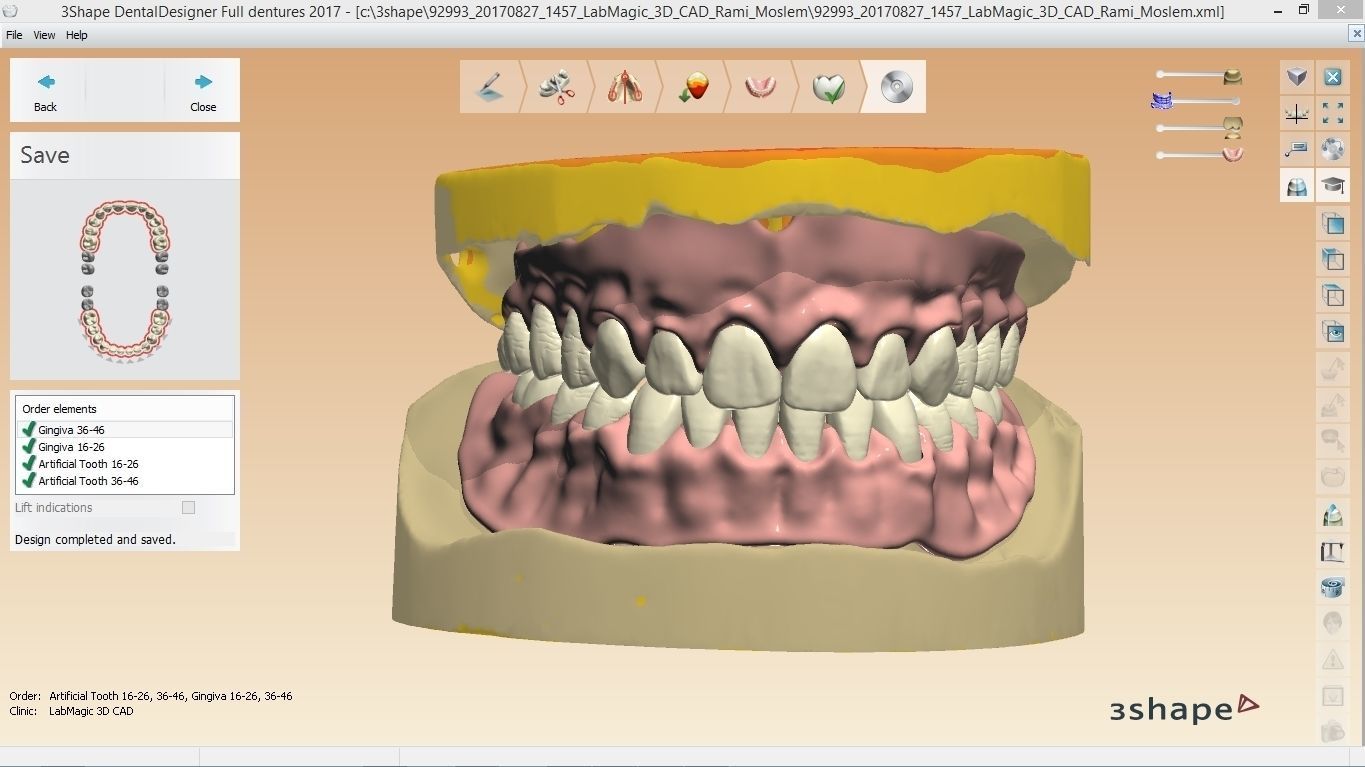The width and height of the screenshot is (1365, 767).
Task: Switch to front face cube view
Action: [1332, 224]
